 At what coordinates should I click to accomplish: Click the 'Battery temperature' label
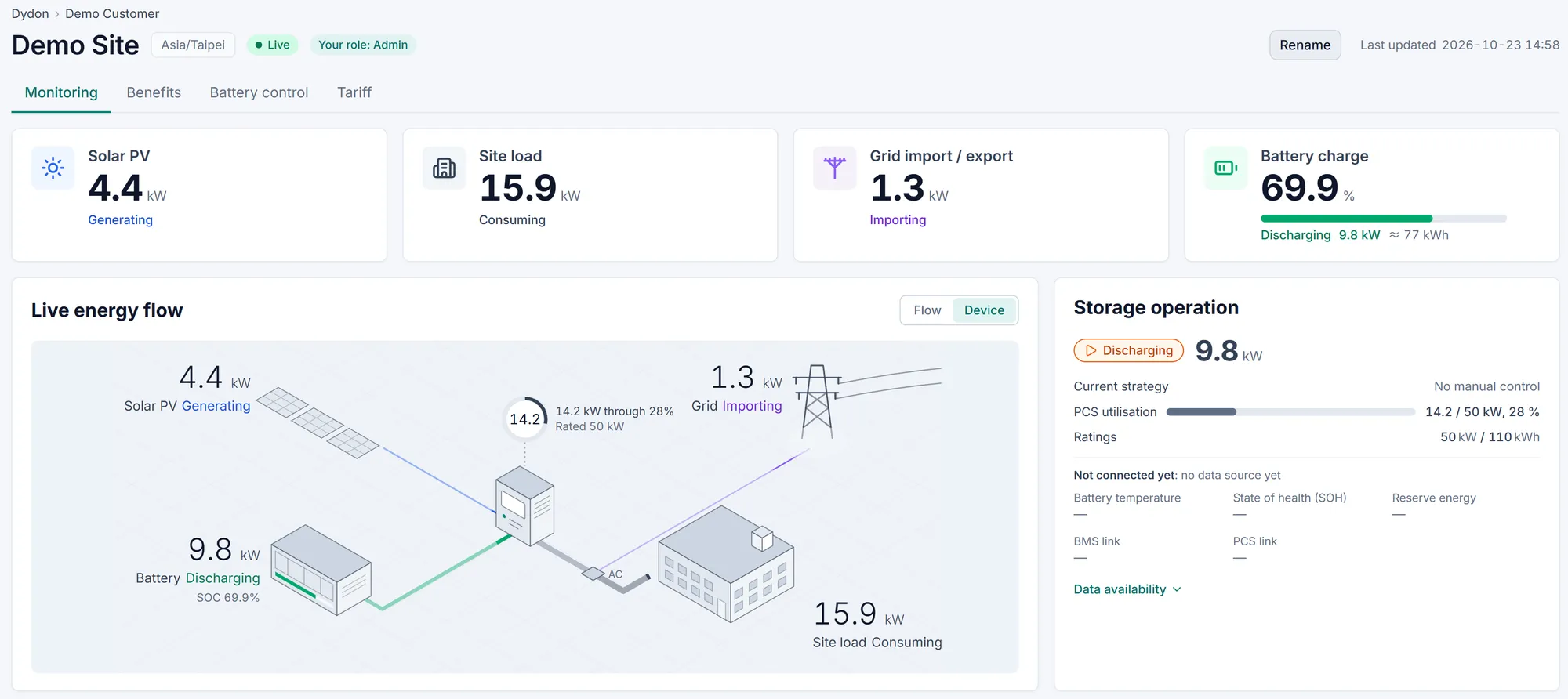(1127, 498)
